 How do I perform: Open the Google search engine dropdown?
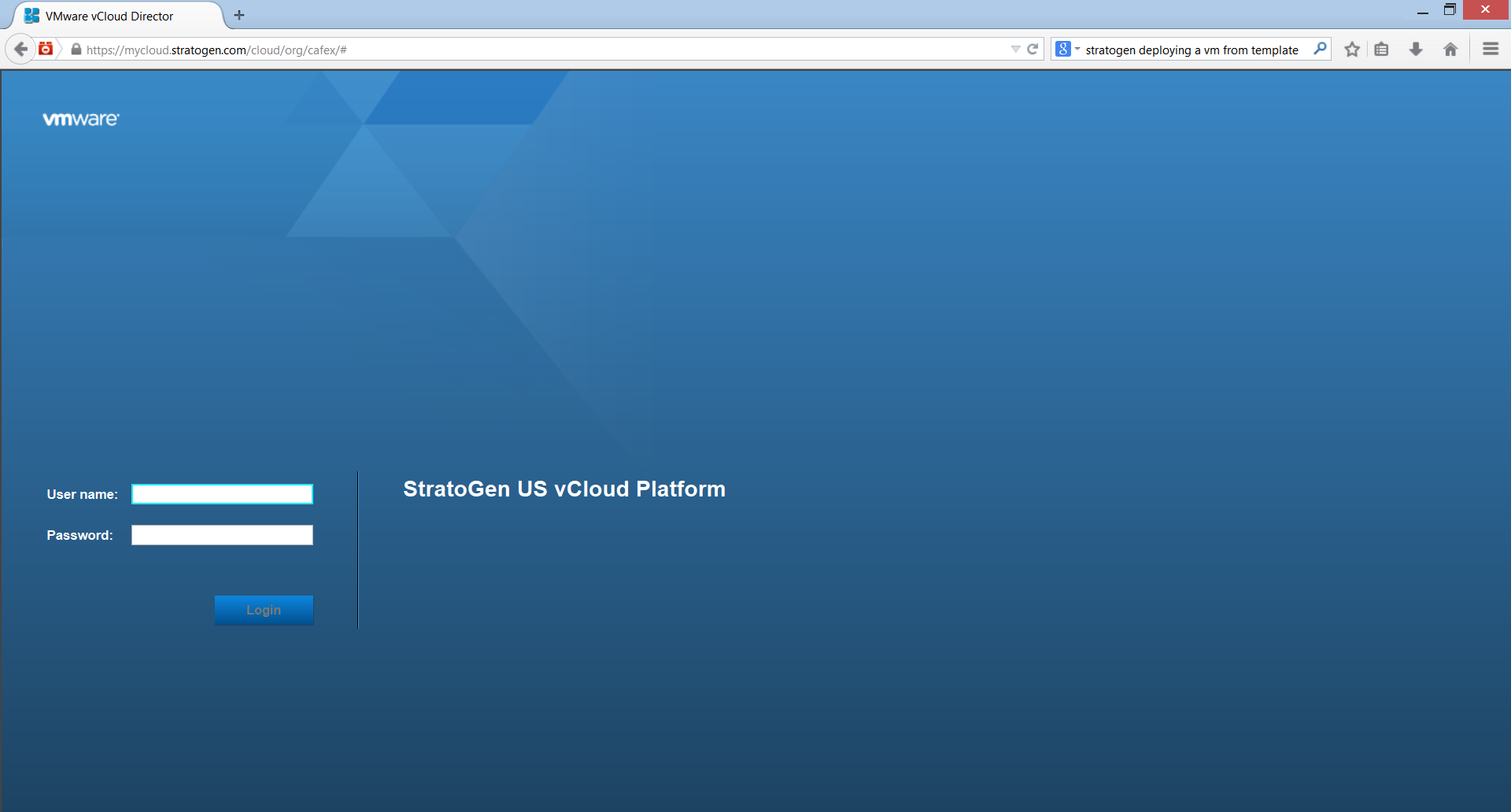coord(1067,49)
